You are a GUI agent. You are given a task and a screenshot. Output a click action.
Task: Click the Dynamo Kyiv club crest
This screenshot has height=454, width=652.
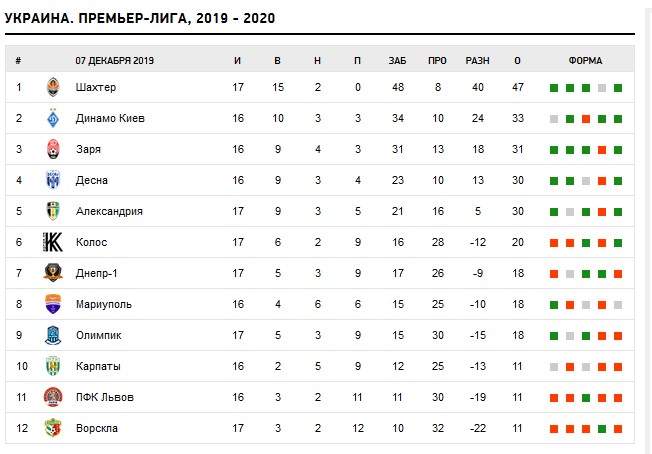pos(53,118)
